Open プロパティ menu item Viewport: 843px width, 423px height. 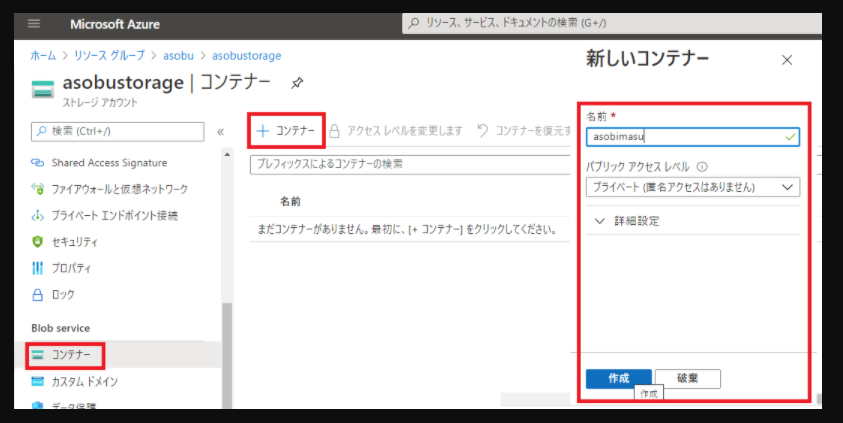coord(72,268)
